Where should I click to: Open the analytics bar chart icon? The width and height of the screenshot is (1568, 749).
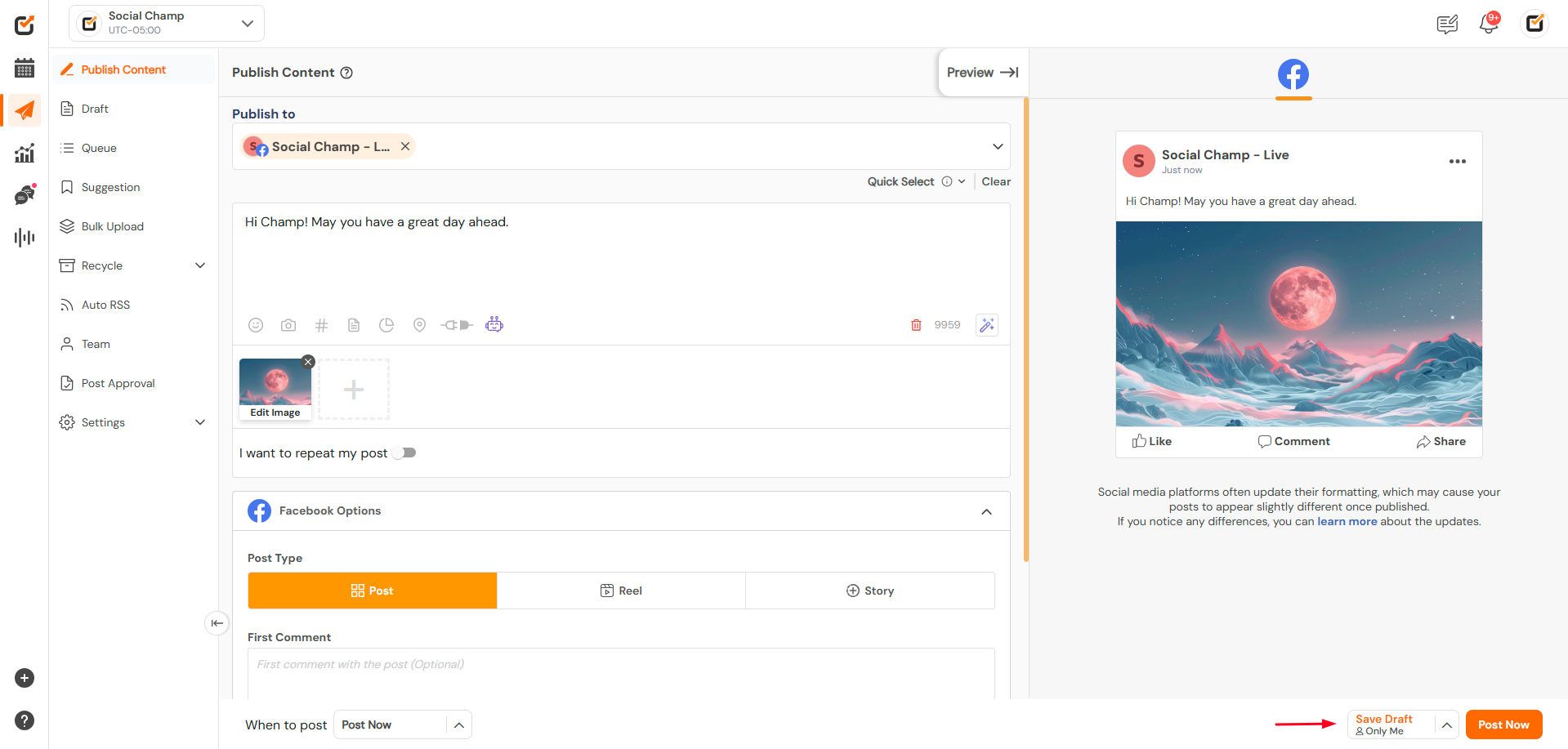[25, 153]
